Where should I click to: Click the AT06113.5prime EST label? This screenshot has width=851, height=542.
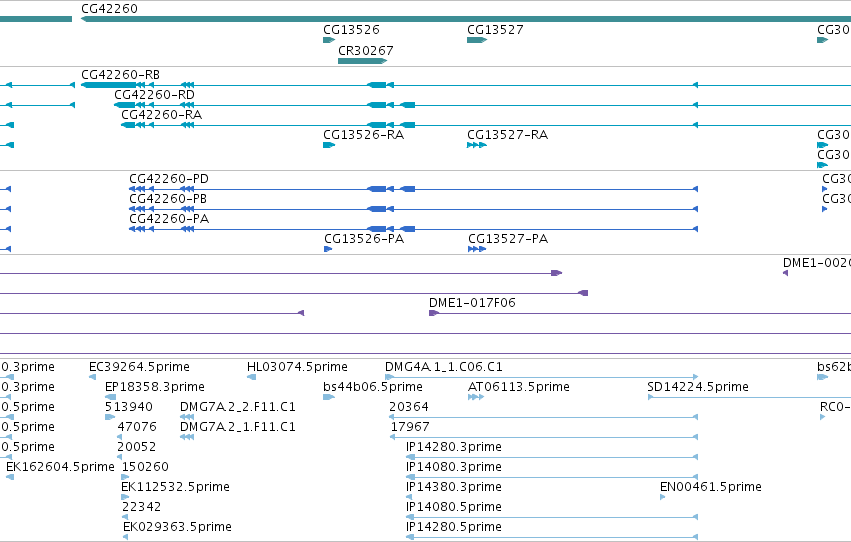[x=519, y=387]
